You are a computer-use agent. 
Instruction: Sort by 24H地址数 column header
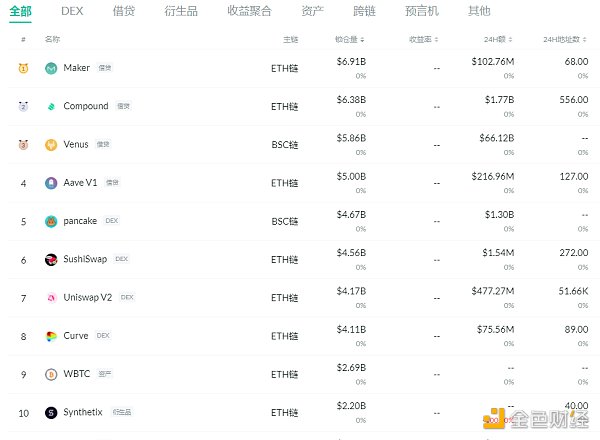click(565, 39)
